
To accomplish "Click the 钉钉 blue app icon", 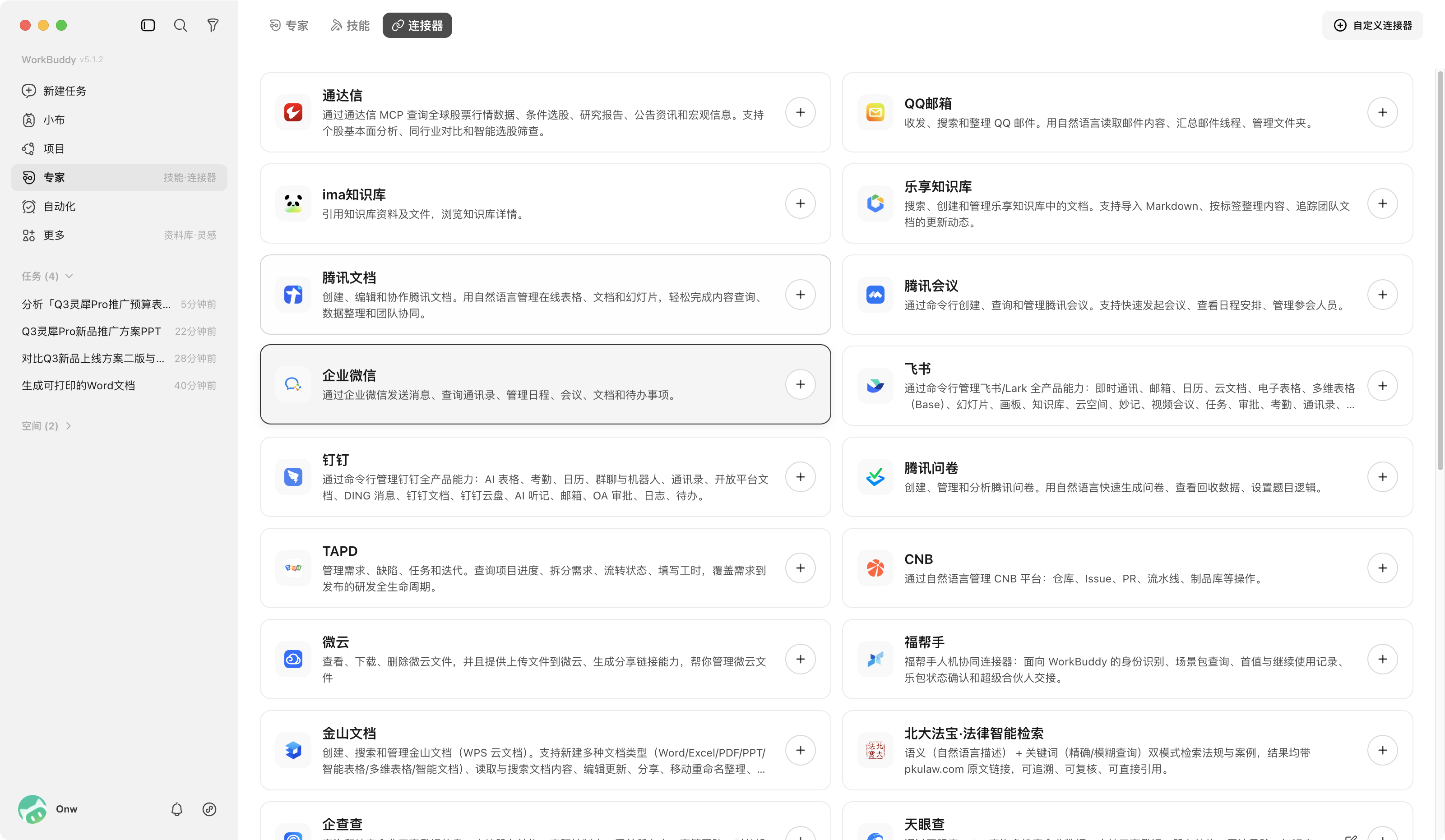I will (293, 477).
